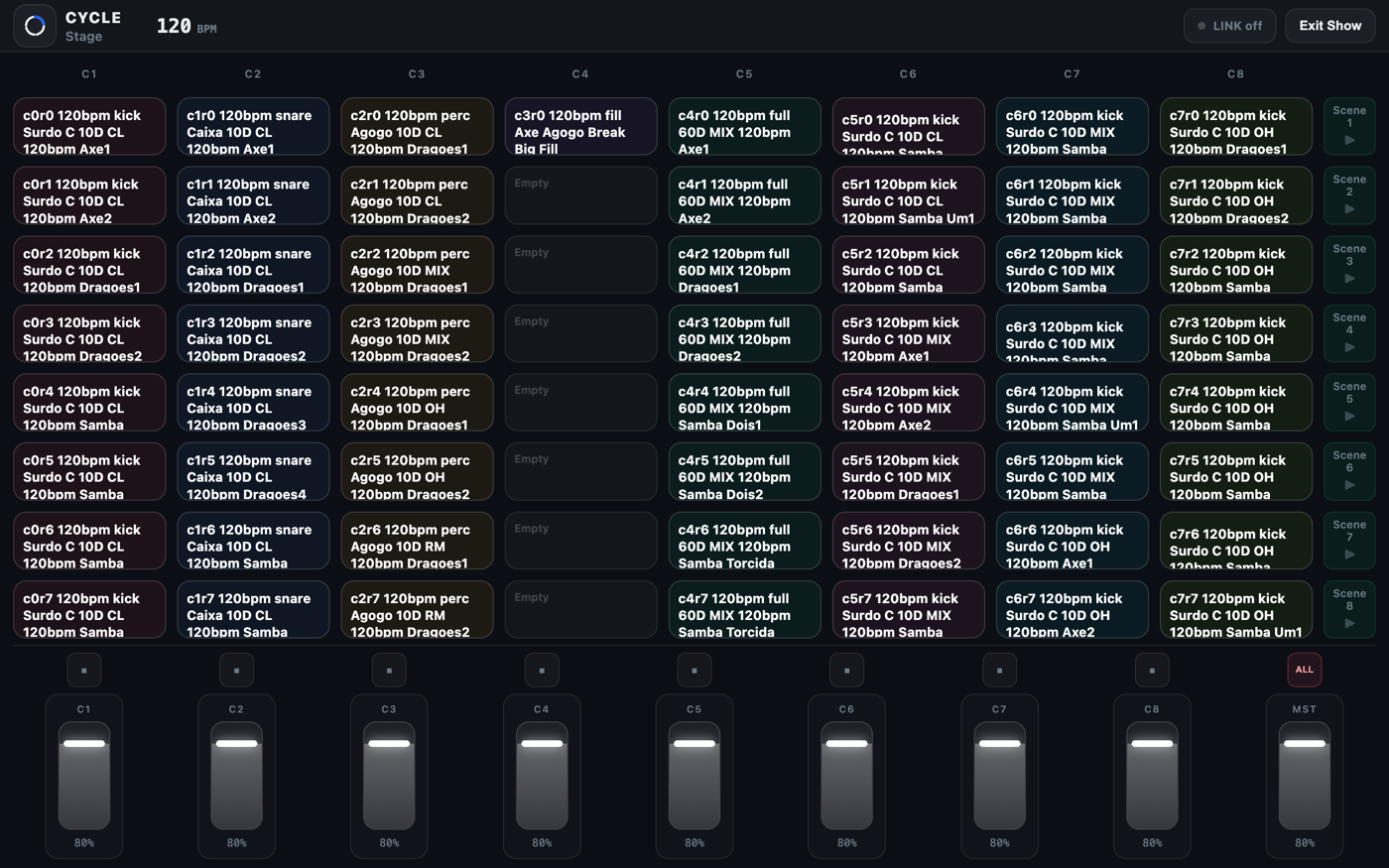Launch Scene 7 play button
This screenshot has width=1389, height=868.
[1349, 541]
